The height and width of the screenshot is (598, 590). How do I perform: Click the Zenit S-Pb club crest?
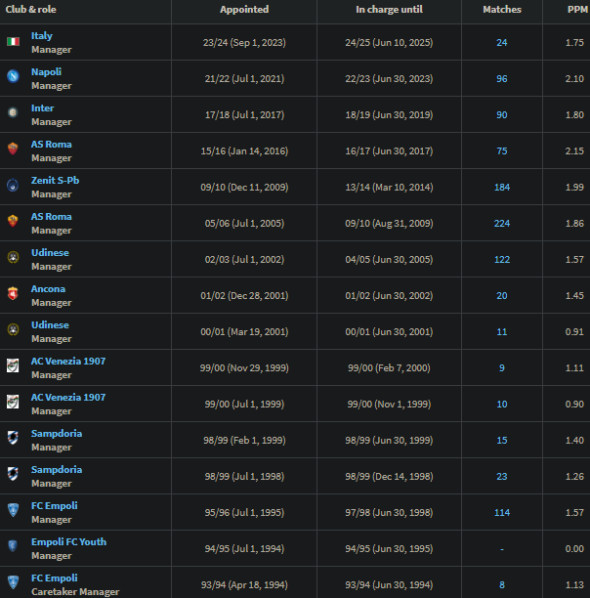click(13, 185)
